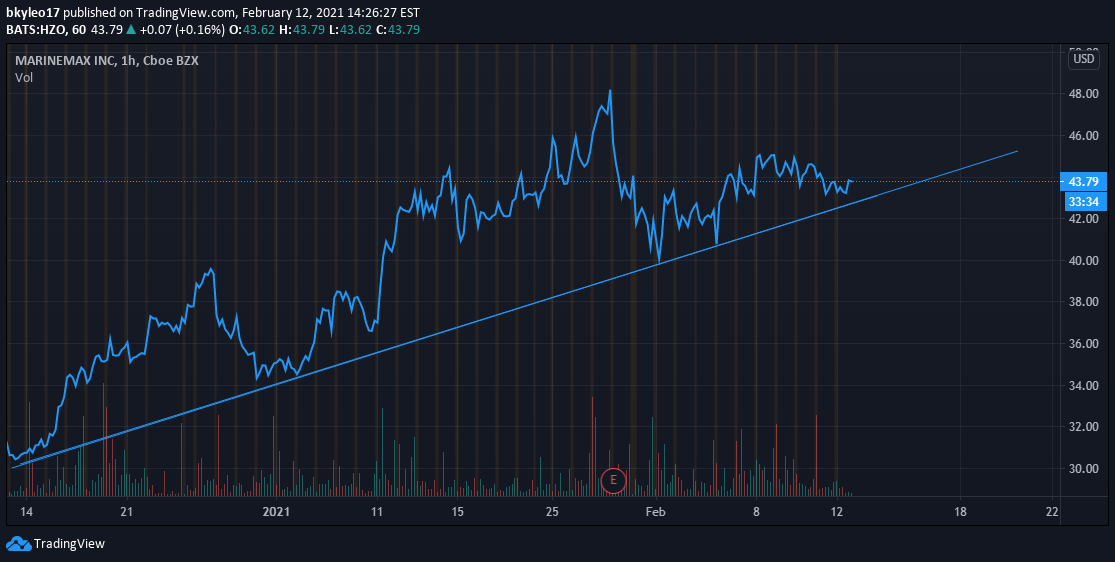The height and width of the screenshot is (562, 1115).
Task: Click the current price label 43.79
Action: (x=1083, y=181)
